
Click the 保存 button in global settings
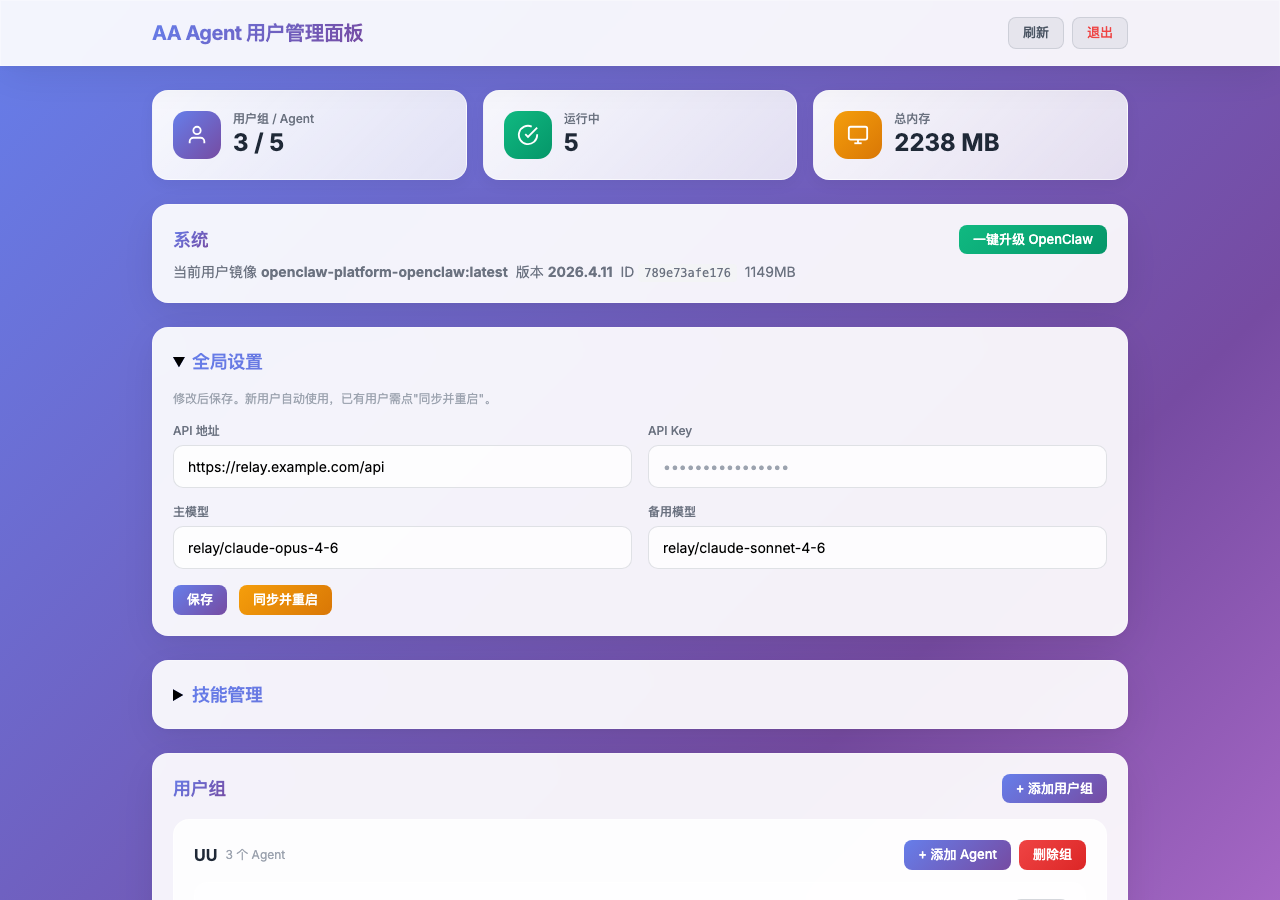click(199, 599)
